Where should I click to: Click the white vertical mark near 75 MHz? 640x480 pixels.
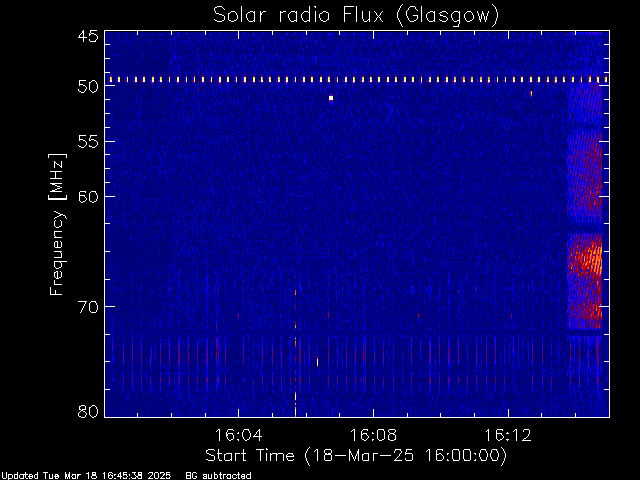318,362
